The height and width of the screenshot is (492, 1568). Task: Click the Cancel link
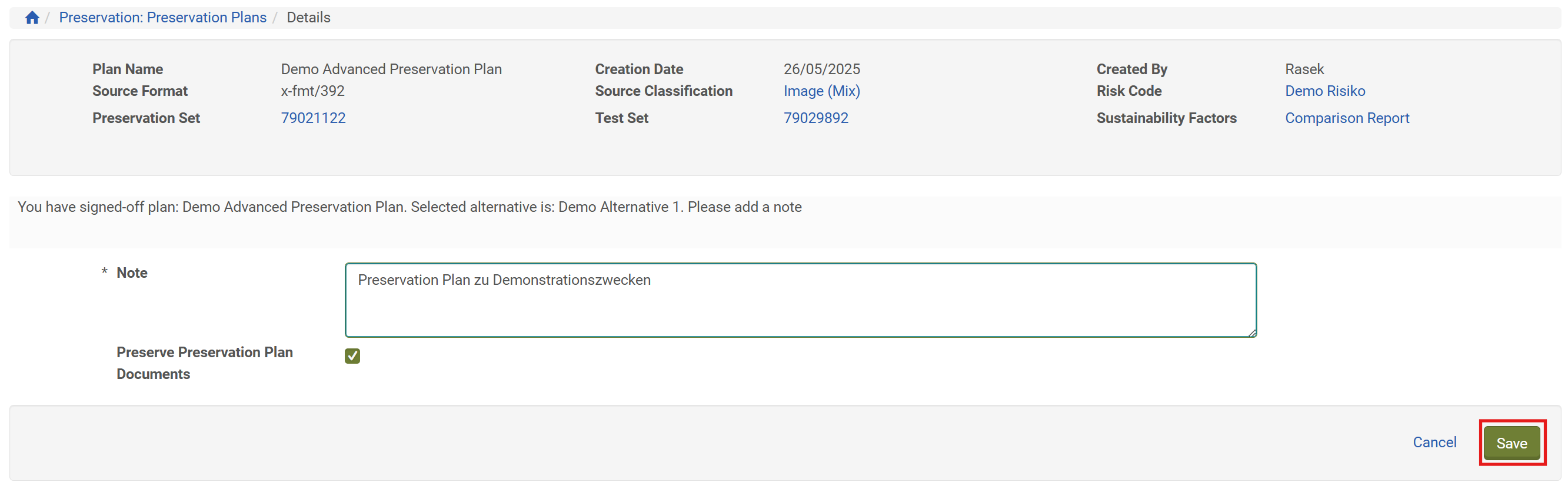1434,443
